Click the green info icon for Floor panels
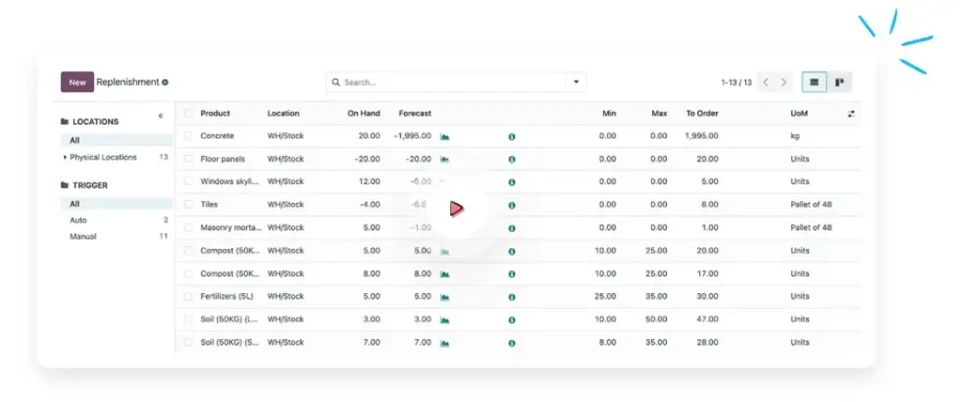The width and height of the screenshot is (962, 402). tap(511, 159)
